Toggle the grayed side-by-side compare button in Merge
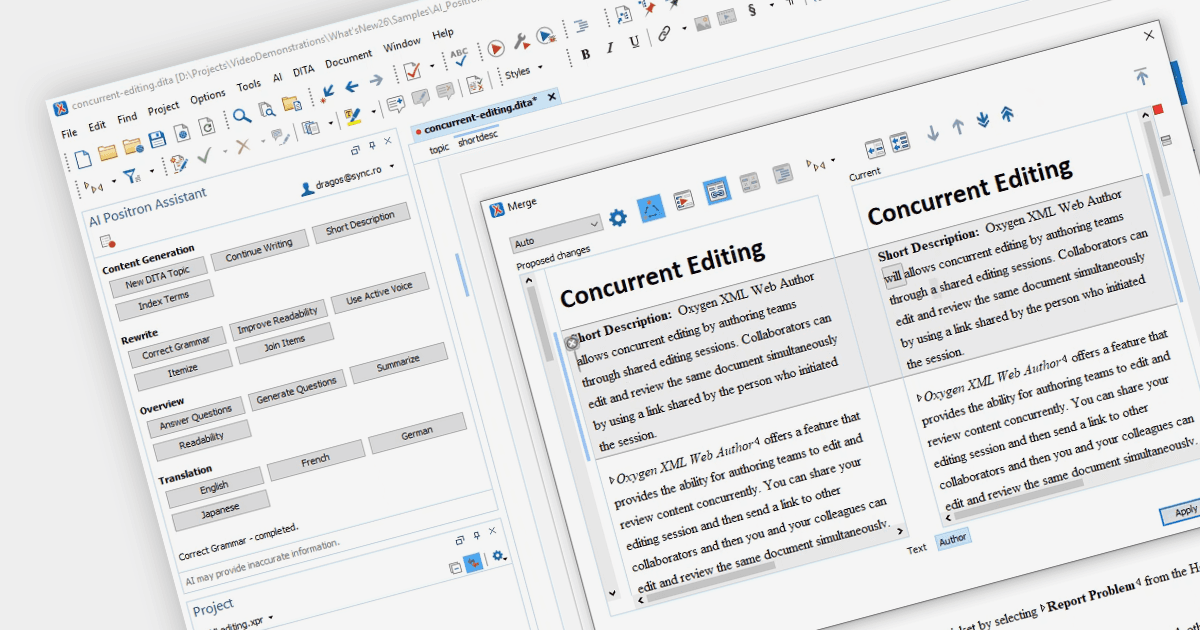 pyautogui.click(x=749, y=183)
